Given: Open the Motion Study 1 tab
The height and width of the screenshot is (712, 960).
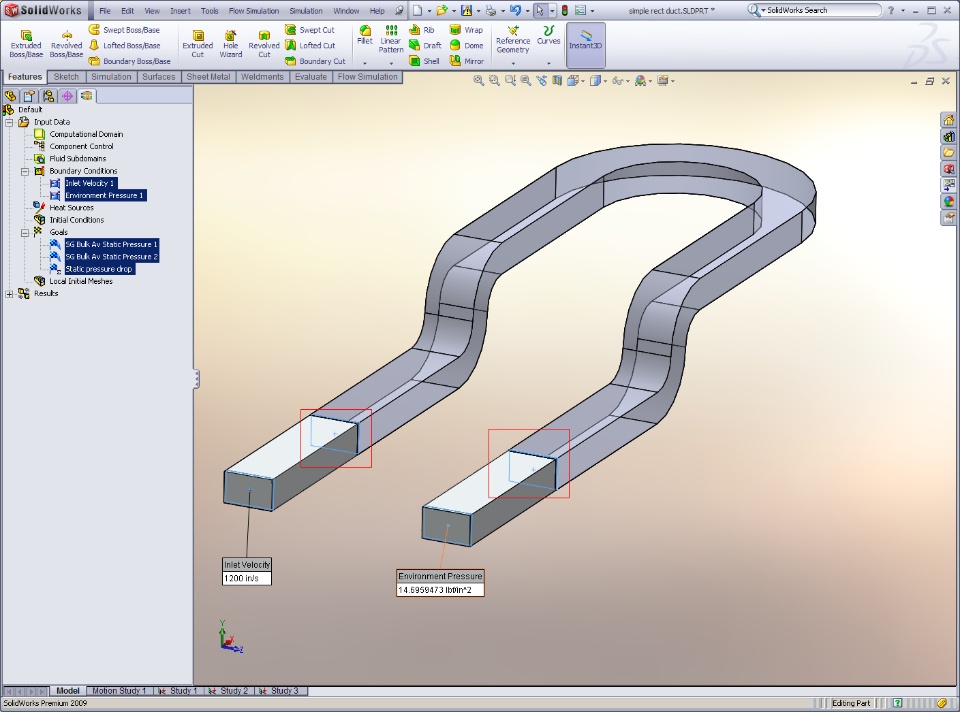Looking at the screenshot, I should (x=119, y=691).
